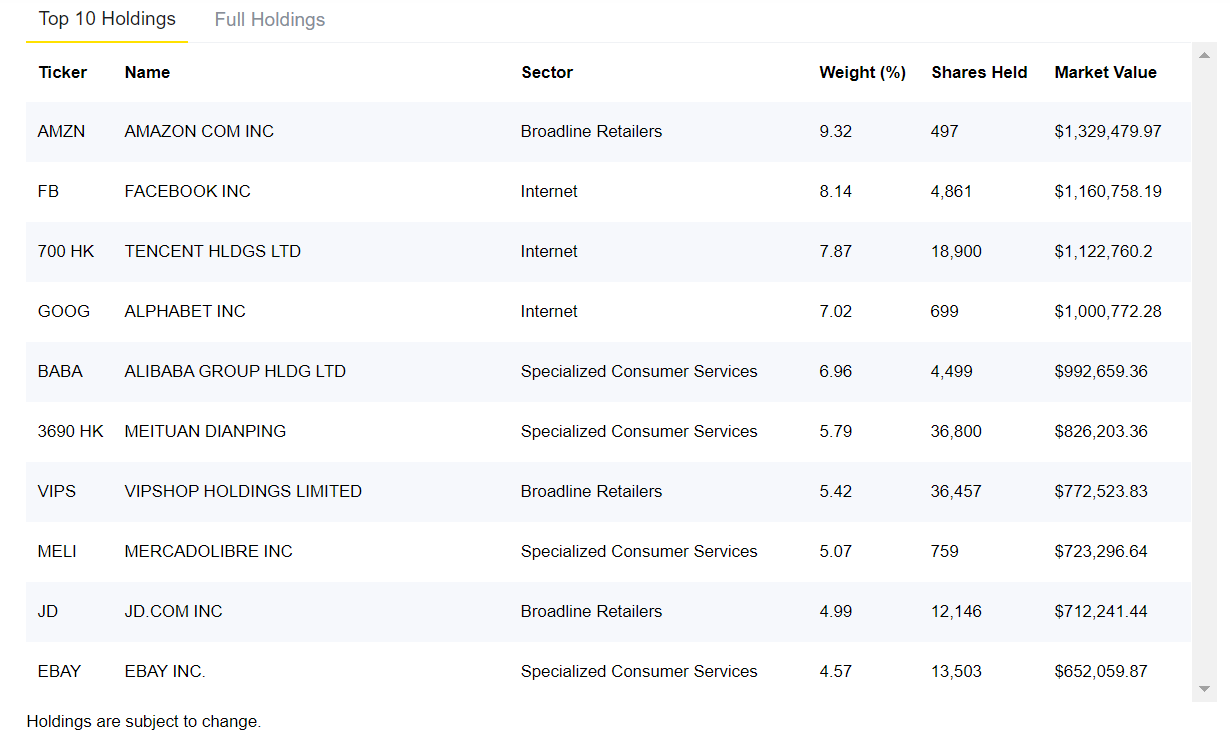Click the scrollbar up arrow
Image resolution: width=1230 pixels, height=733 pixels.
click(x=1204, y=52)
